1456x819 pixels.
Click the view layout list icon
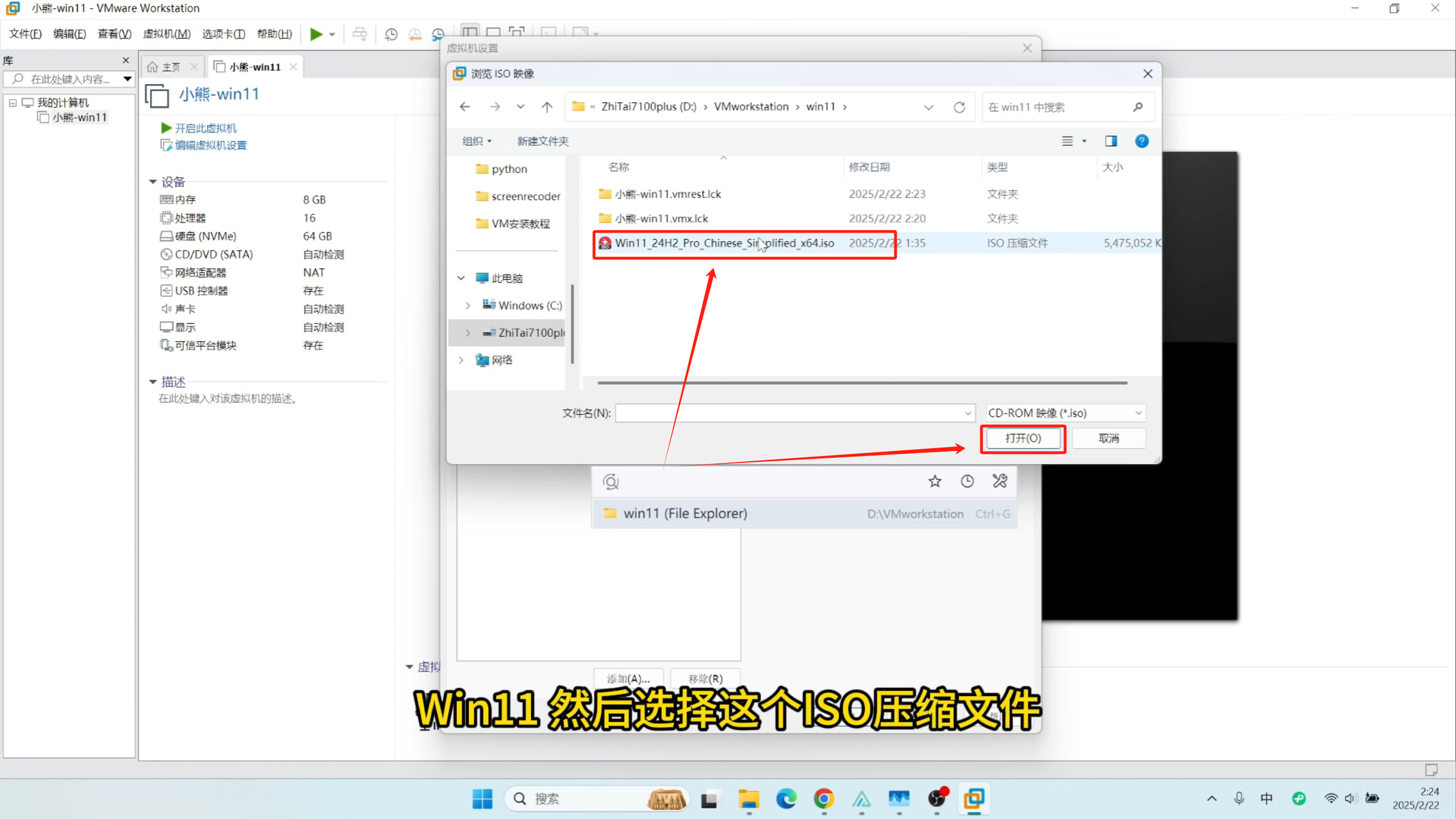pyautogui.click(x=1067, y=141)
